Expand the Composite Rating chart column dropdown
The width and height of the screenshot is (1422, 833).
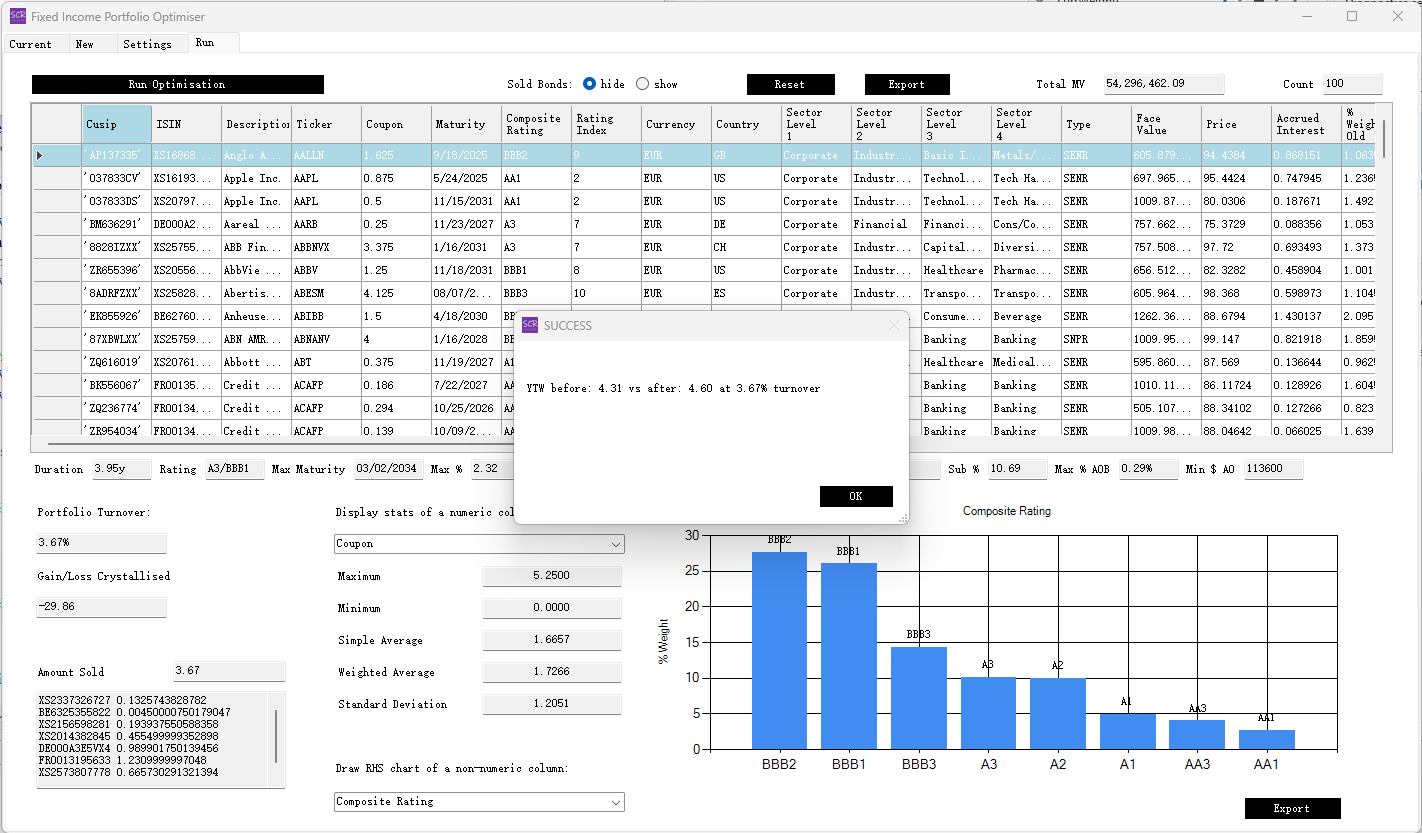tap(614, 802)
